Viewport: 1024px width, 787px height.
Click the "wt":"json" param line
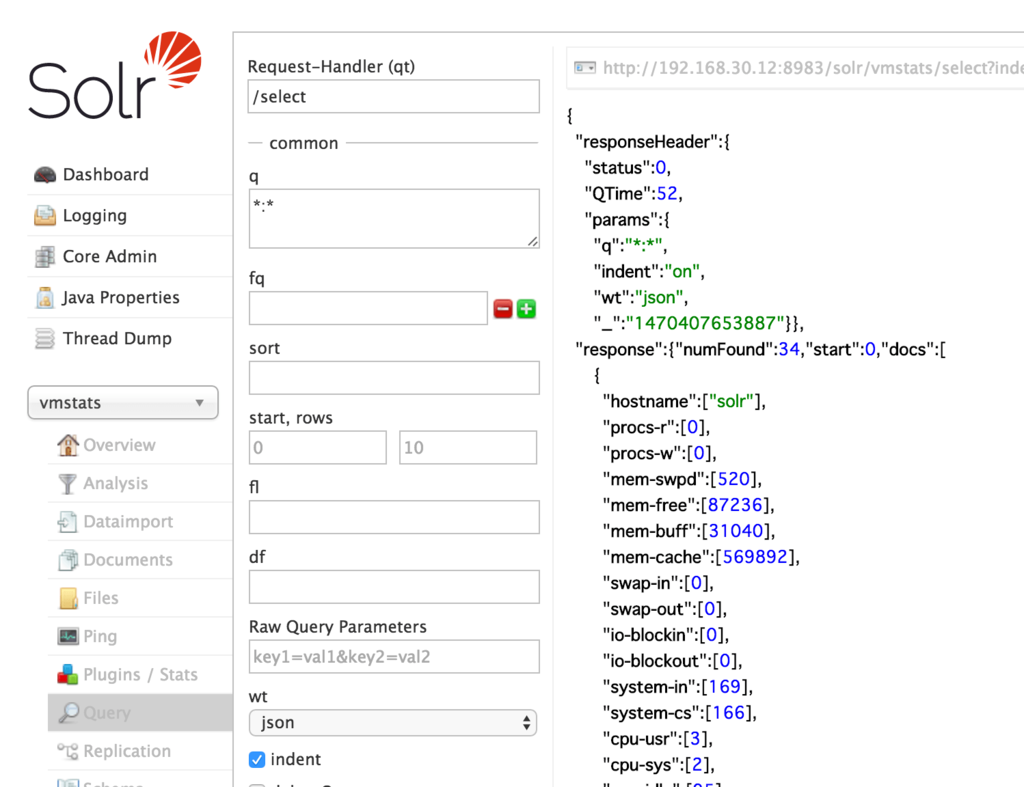point(640,298)
